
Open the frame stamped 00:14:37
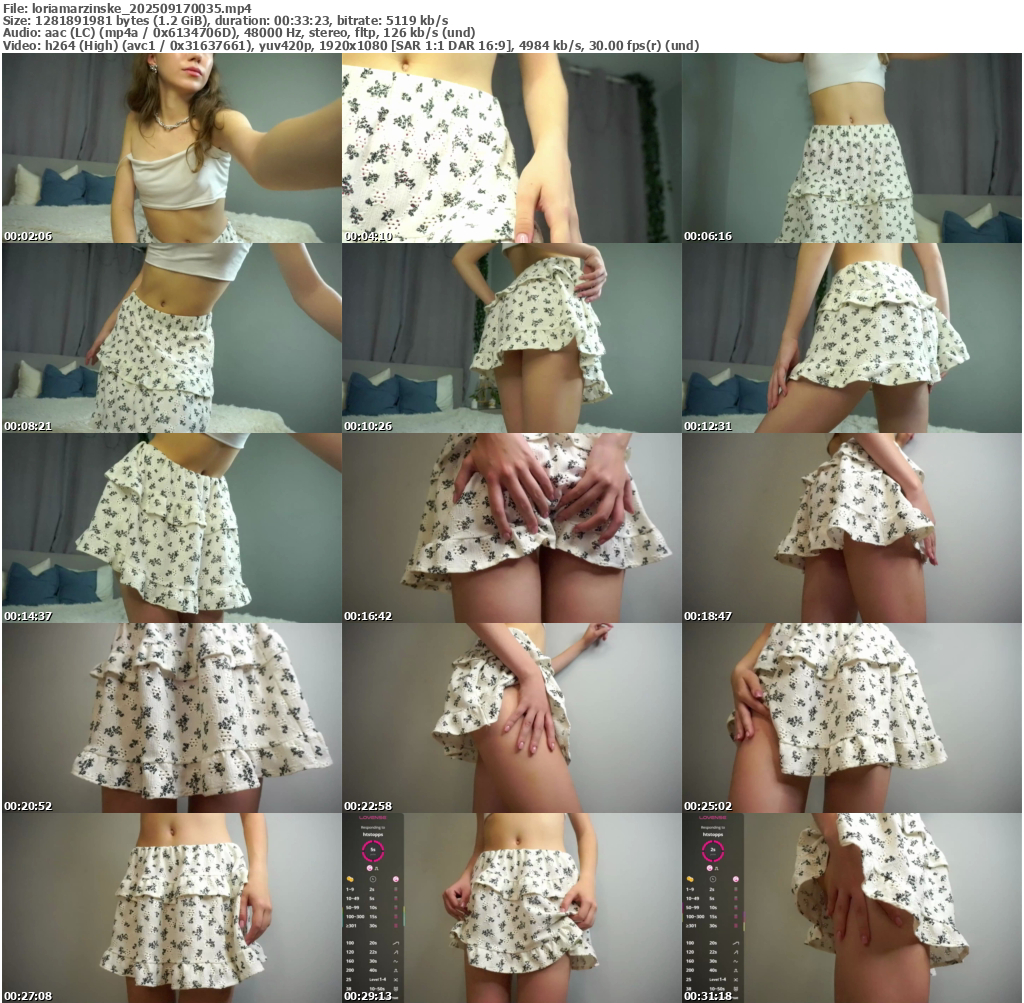[172, 528]
